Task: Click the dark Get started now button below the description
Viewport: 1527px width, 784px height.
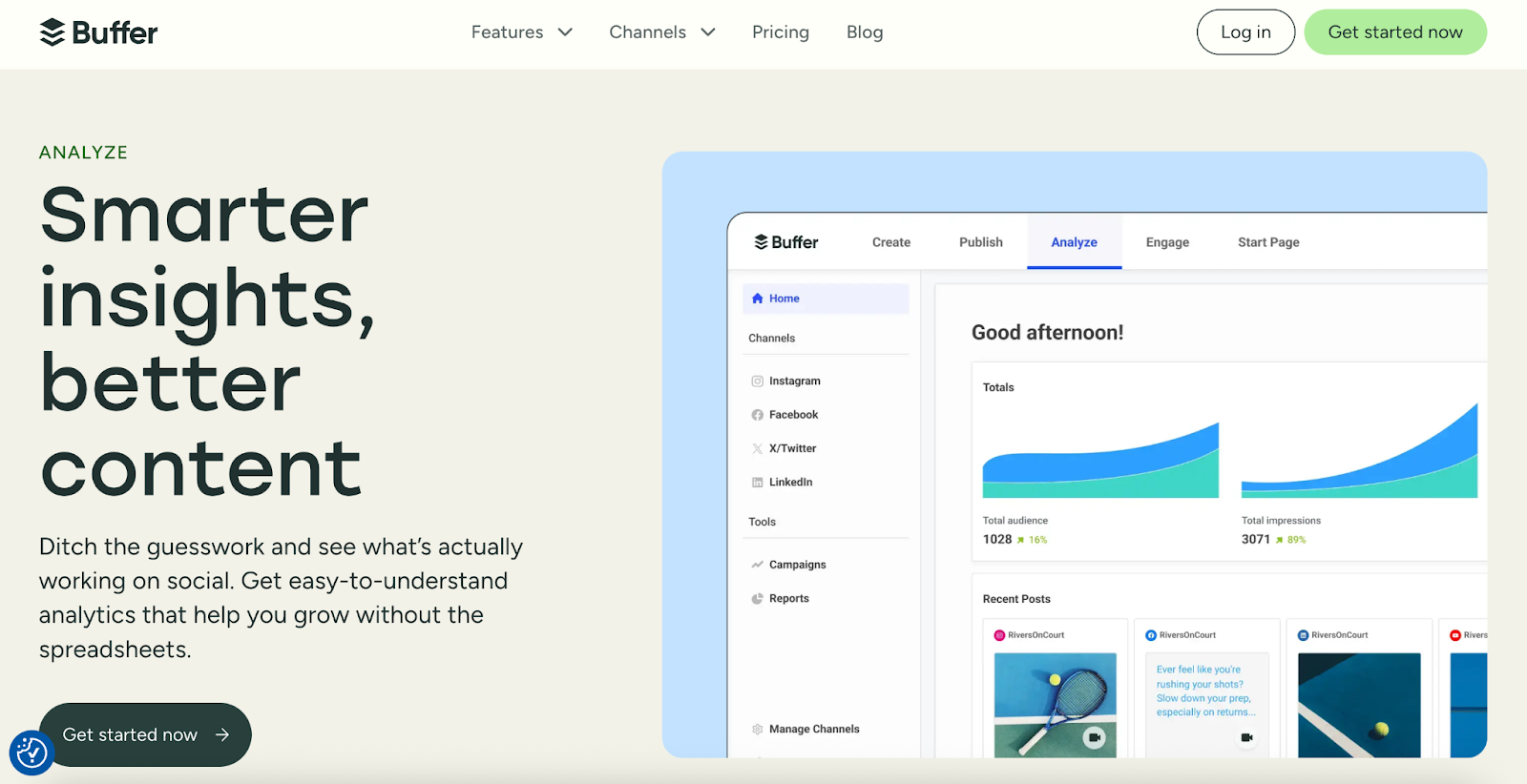Action: 145,734
